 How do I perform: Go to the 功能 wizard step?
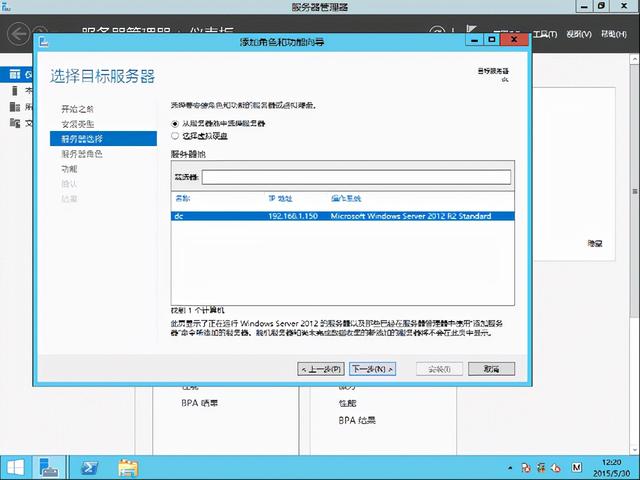point(69,169)
